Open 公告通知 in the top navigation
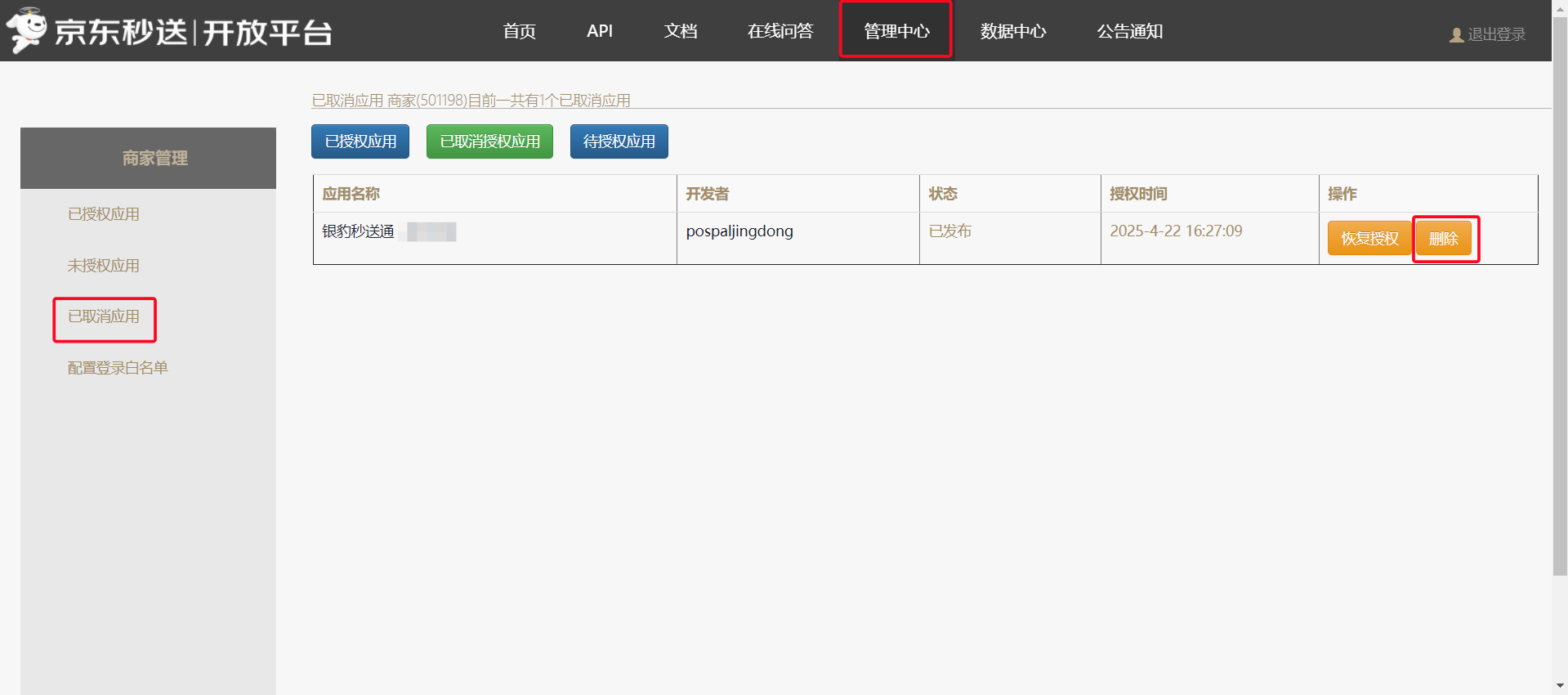The height and width of the screenshot is (695, 1568). click(x=1130, y=31)
